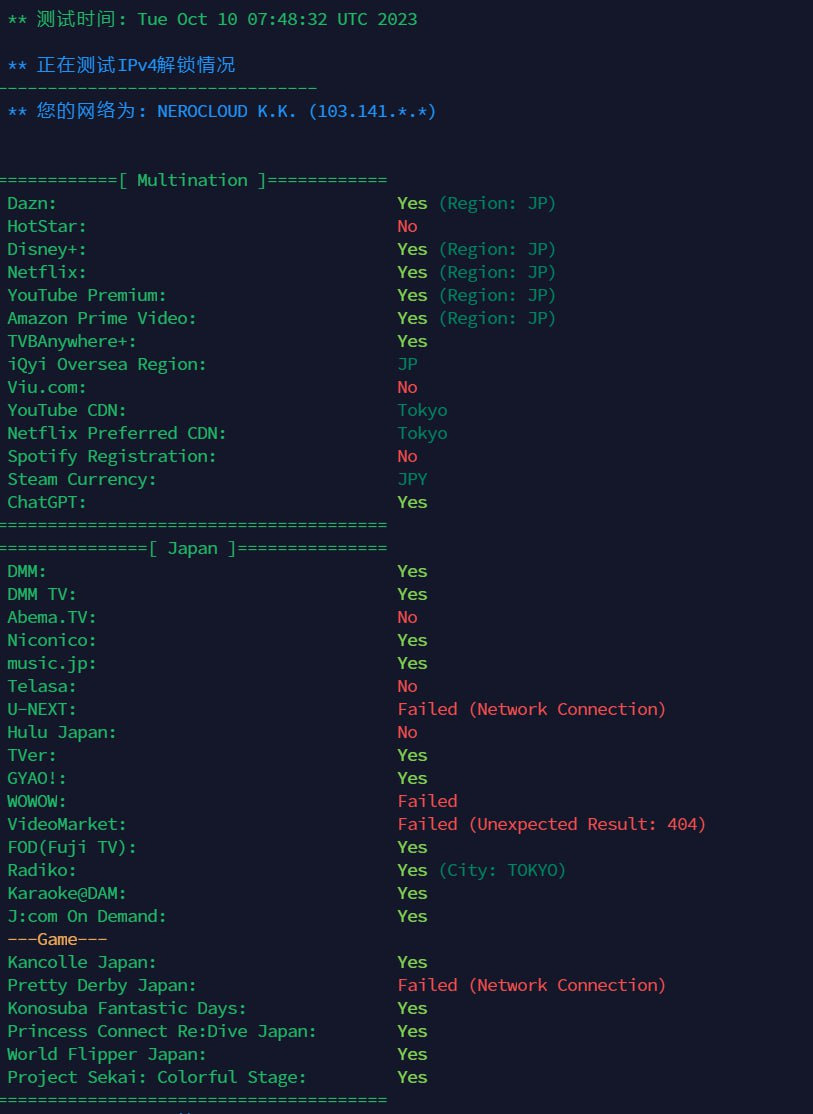Click Tokyo value next to YouTube CDN

pyautogui.click(x=422, y=410)
